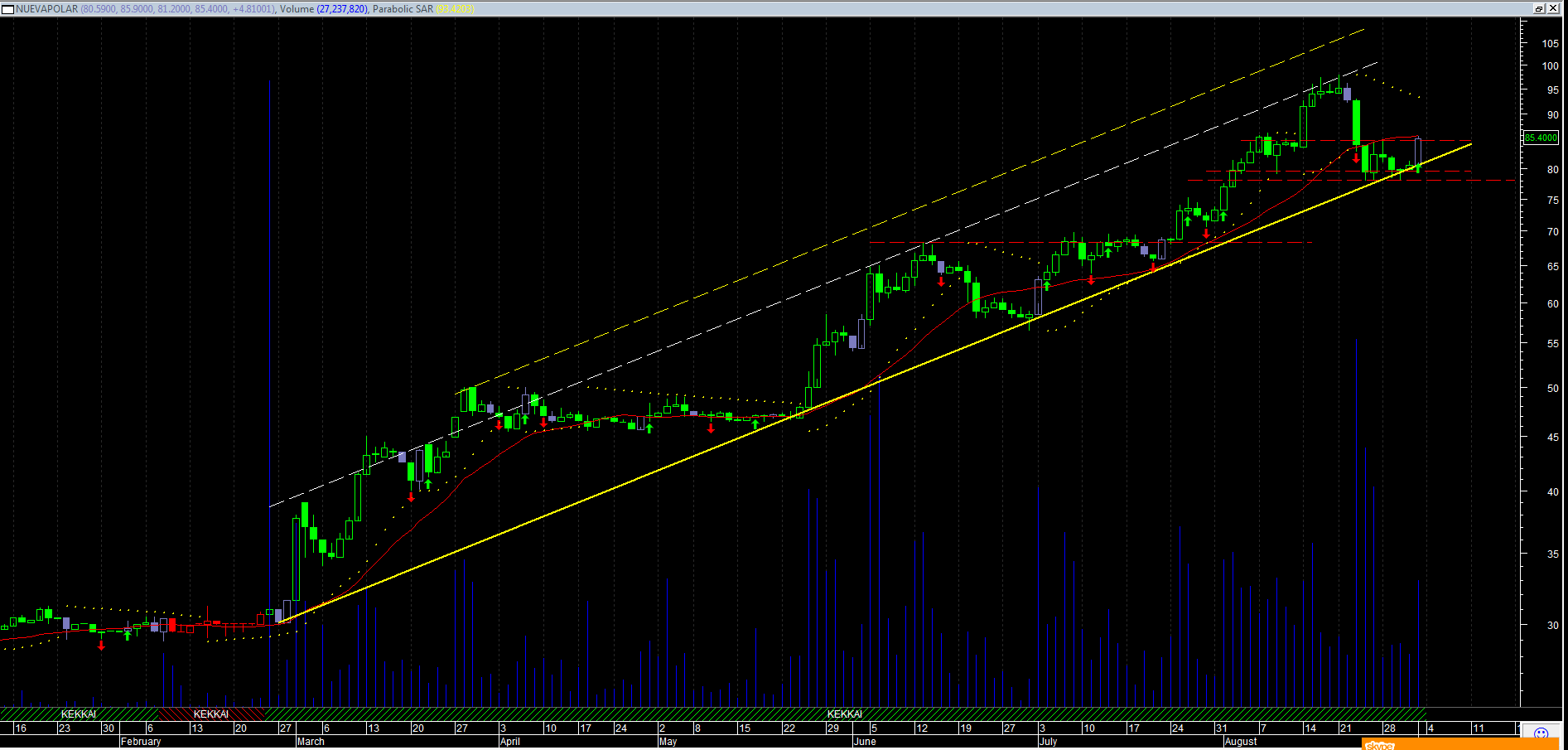Click the 95 price axis label
The width and height of the screenshot is (1568, 750).
(x=1552, y=90)
